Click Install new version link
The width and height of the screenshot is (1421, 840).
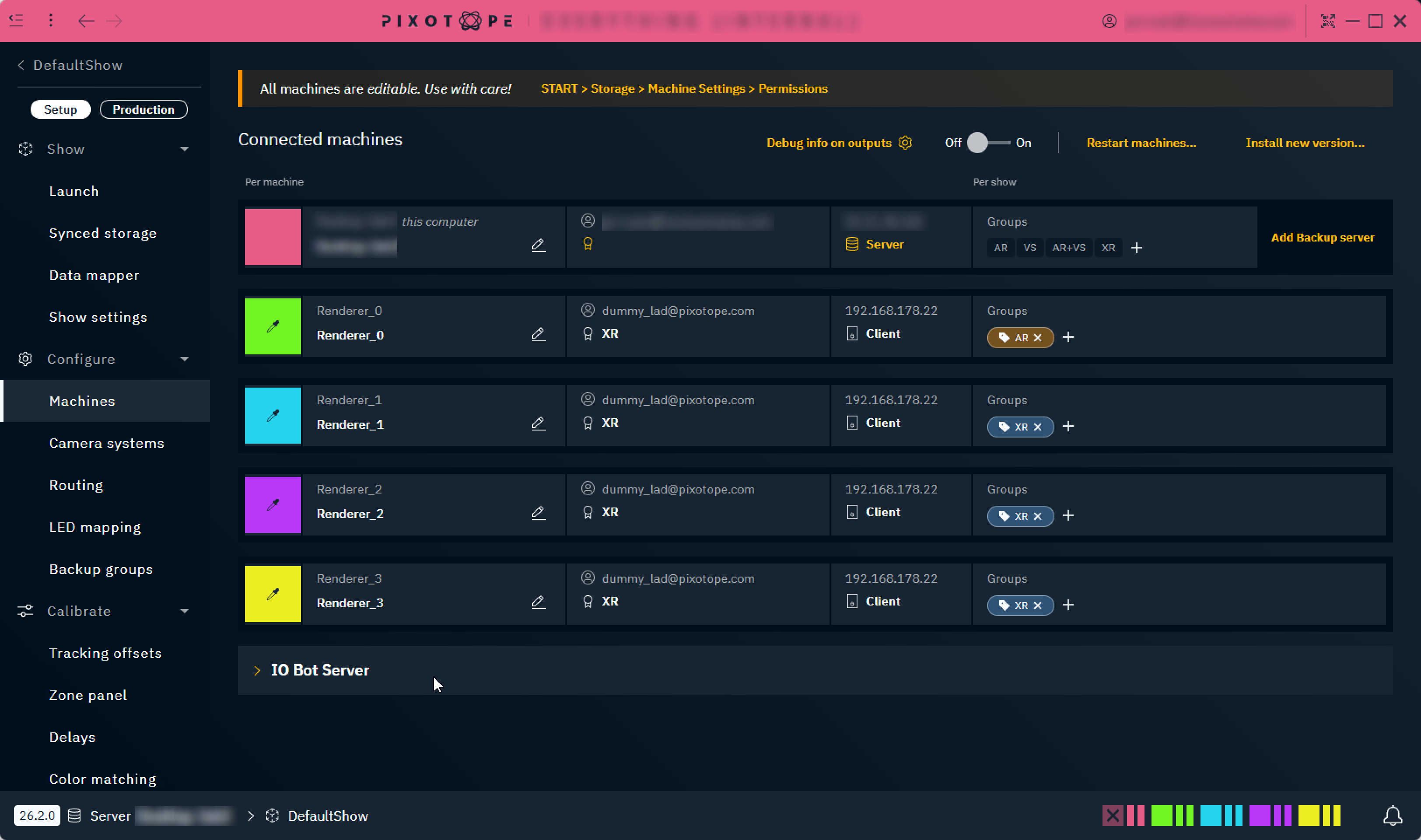(1305, 143)
